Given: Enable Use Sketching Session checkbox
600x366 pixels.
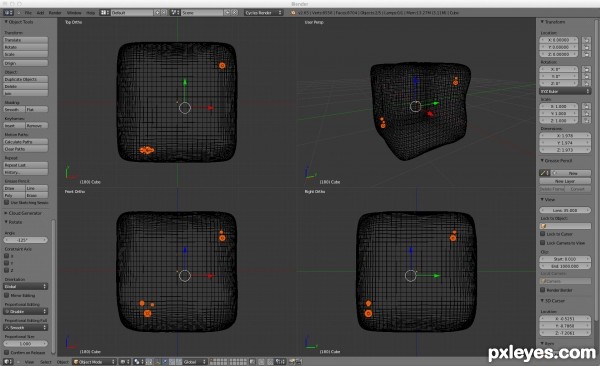Looking at the screenshot, I should (7, 202).
